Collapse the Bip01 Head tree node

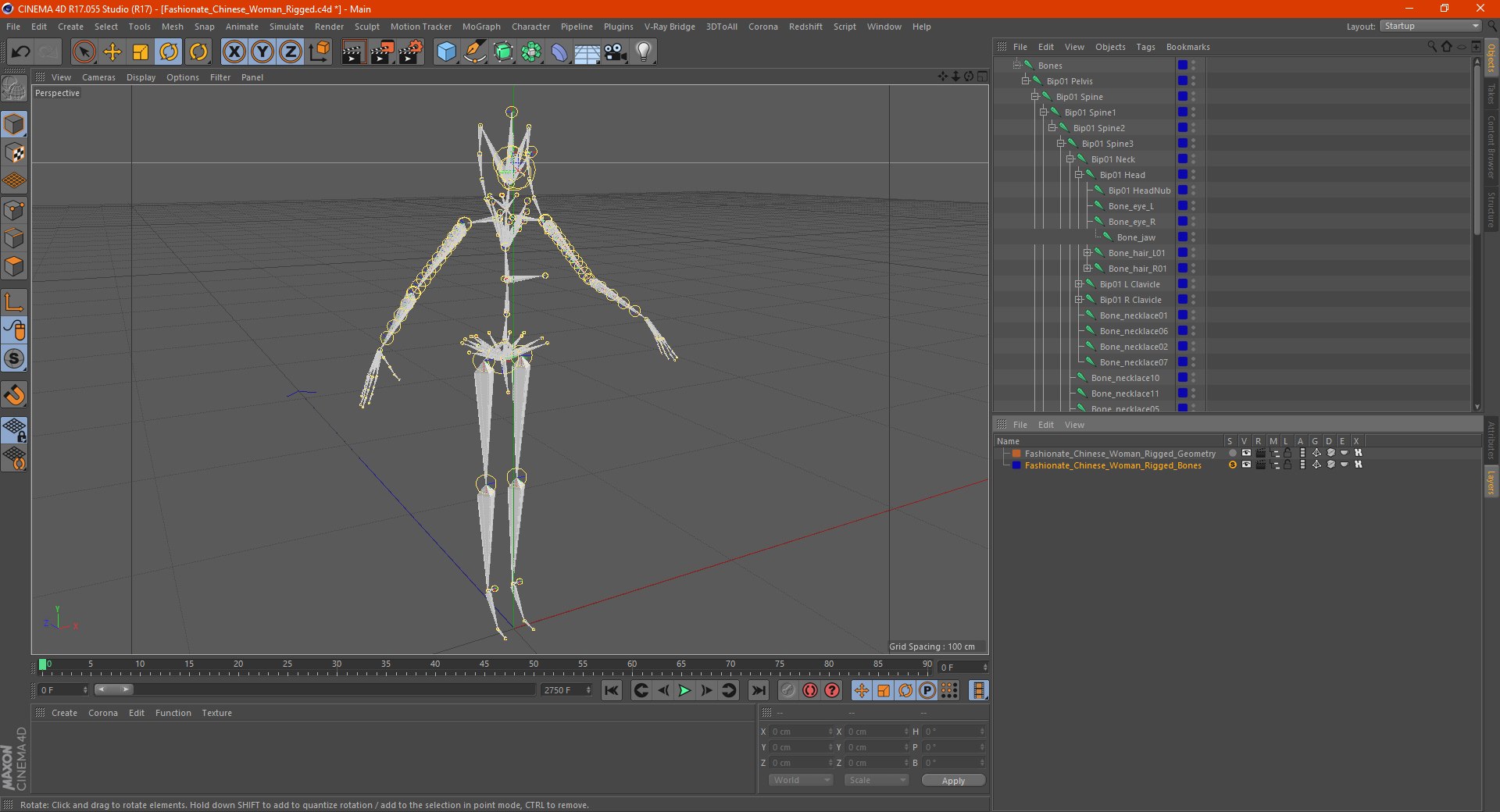tap(1078, 174)
